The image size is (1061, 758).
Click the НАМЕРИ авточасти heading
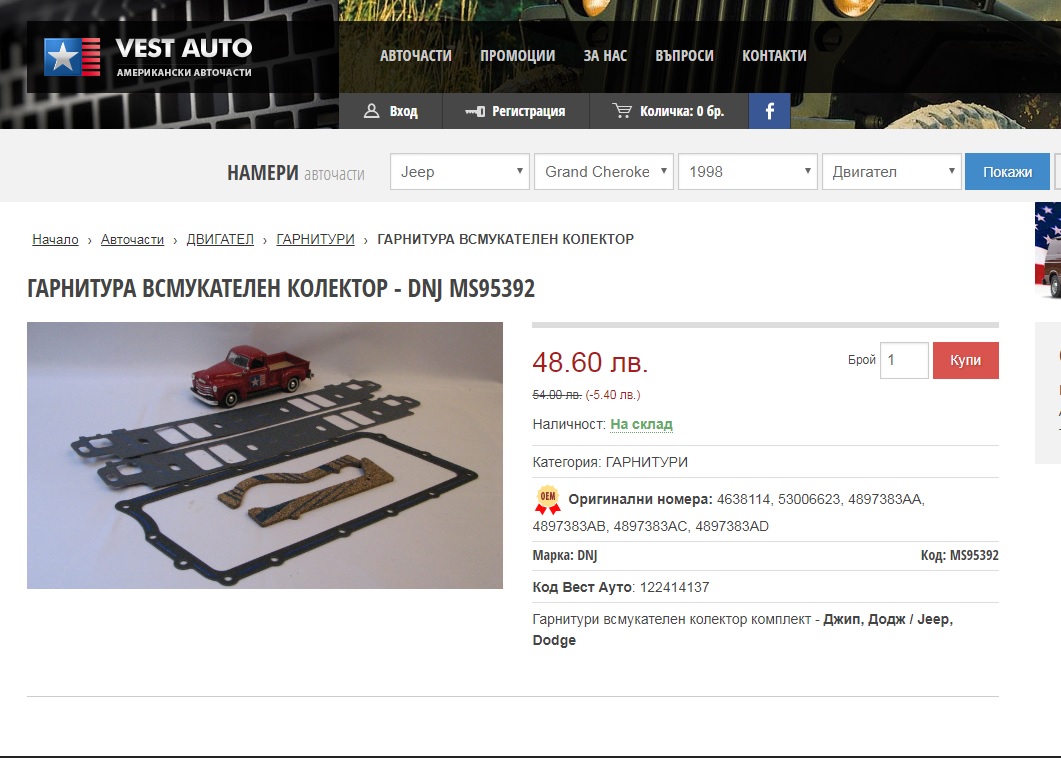point(296,173)
